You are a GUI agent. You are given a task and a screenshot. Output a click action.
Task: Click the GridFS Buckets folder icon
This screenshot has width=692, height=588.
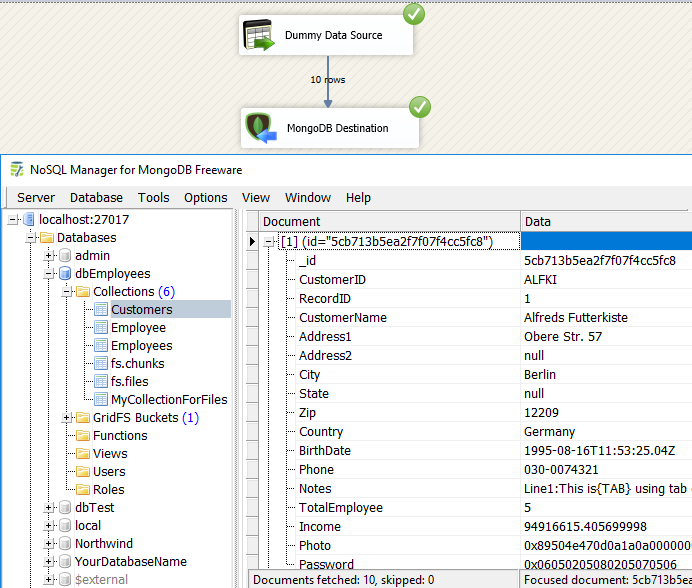pos(83,418)
